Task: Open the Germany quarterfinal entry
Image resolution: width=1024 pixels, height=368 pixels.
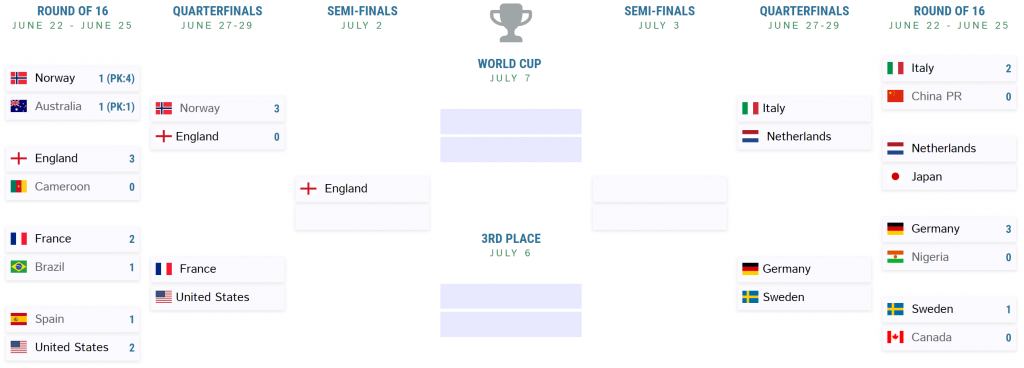Action: click(x=805, y=269)
